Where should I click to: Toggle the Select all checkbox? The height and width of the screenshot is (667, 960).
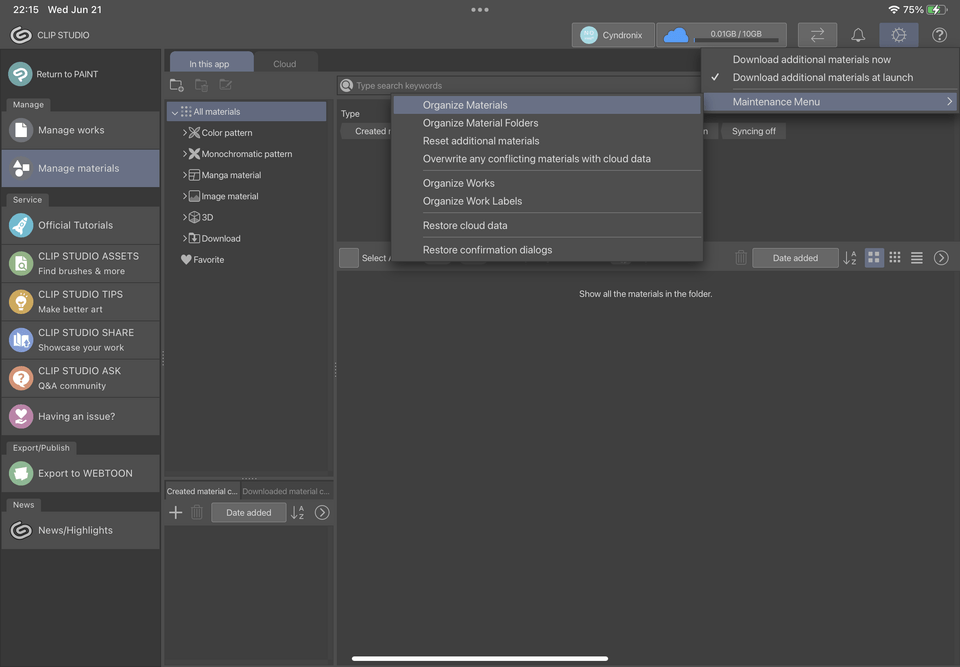(349, 258)
